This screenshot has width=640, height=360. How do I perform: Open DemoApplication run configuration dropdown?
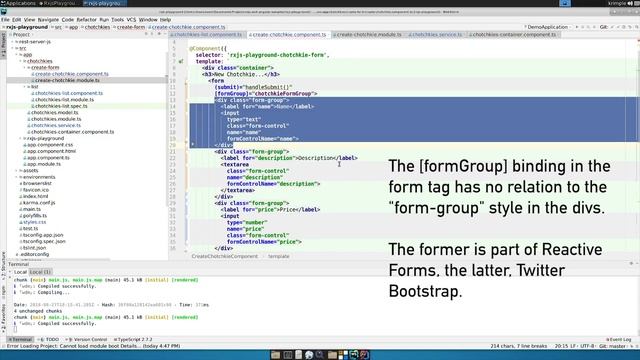547,27
